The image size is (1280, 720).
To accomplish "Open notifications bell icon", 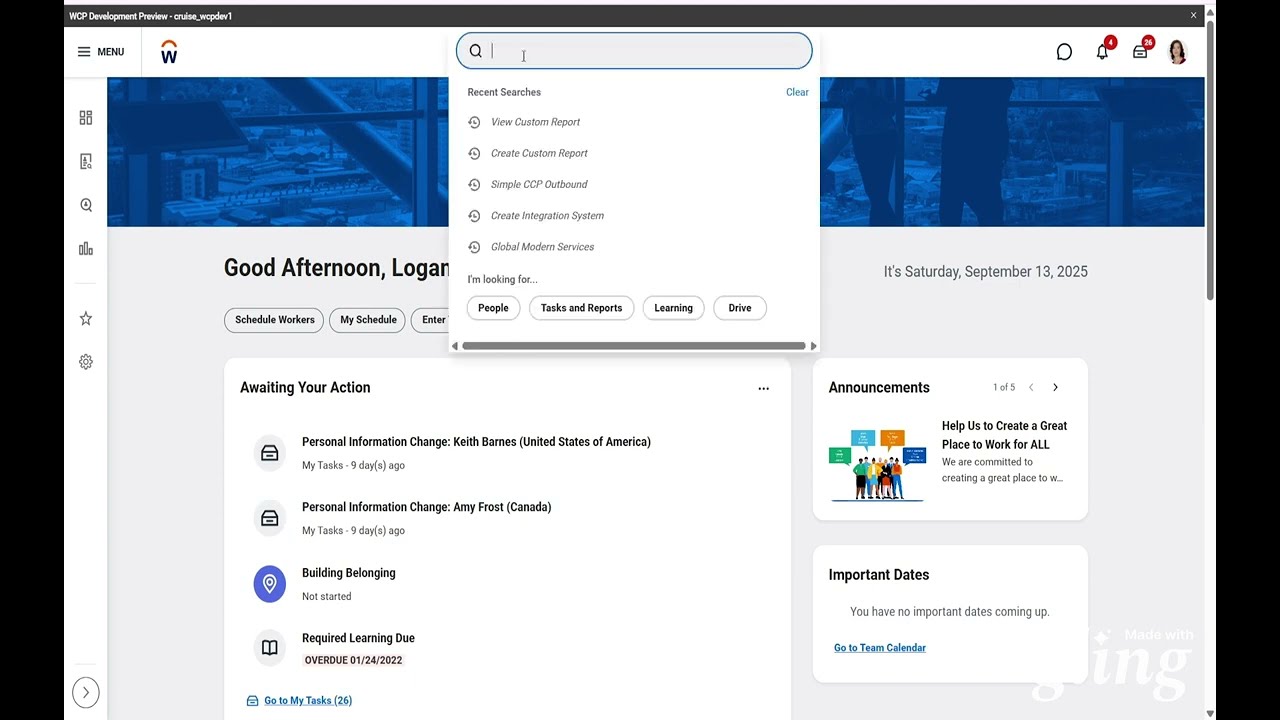I will point(1102,52).
